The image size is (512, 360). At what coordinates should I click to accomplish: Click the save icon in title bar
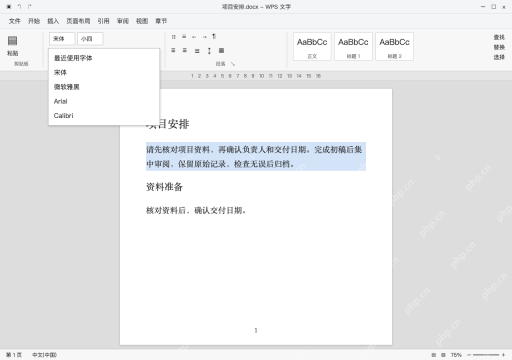[x=9, y=6]
